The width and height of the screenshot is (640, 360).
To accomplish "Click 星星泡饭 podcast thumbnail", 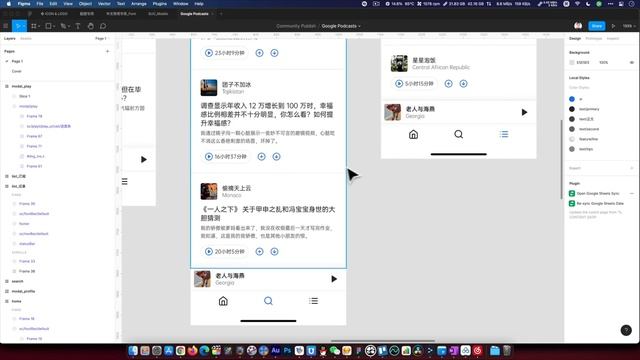I will tap(399, 63).
